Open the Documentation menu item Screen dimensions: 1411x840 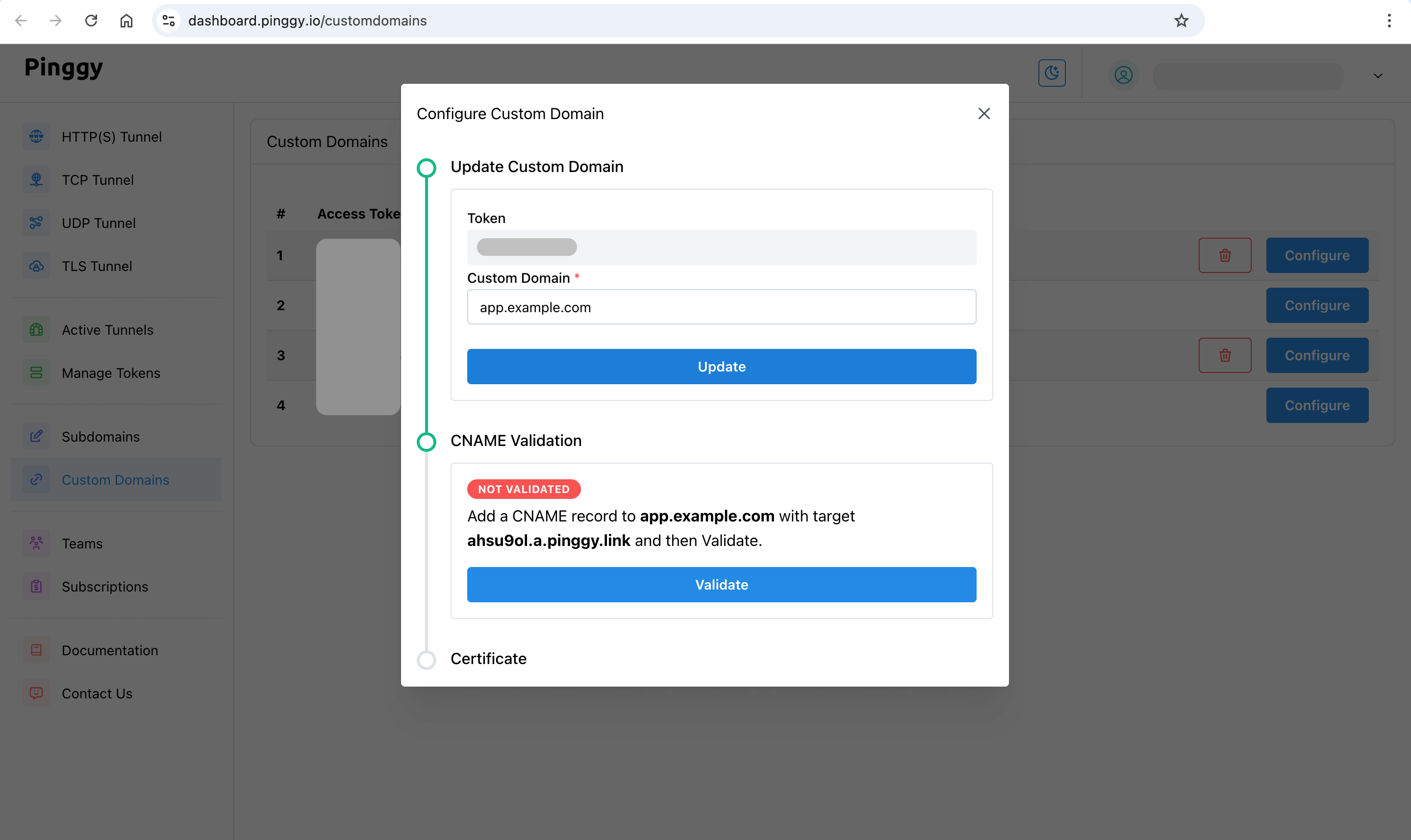coord(110,650)
